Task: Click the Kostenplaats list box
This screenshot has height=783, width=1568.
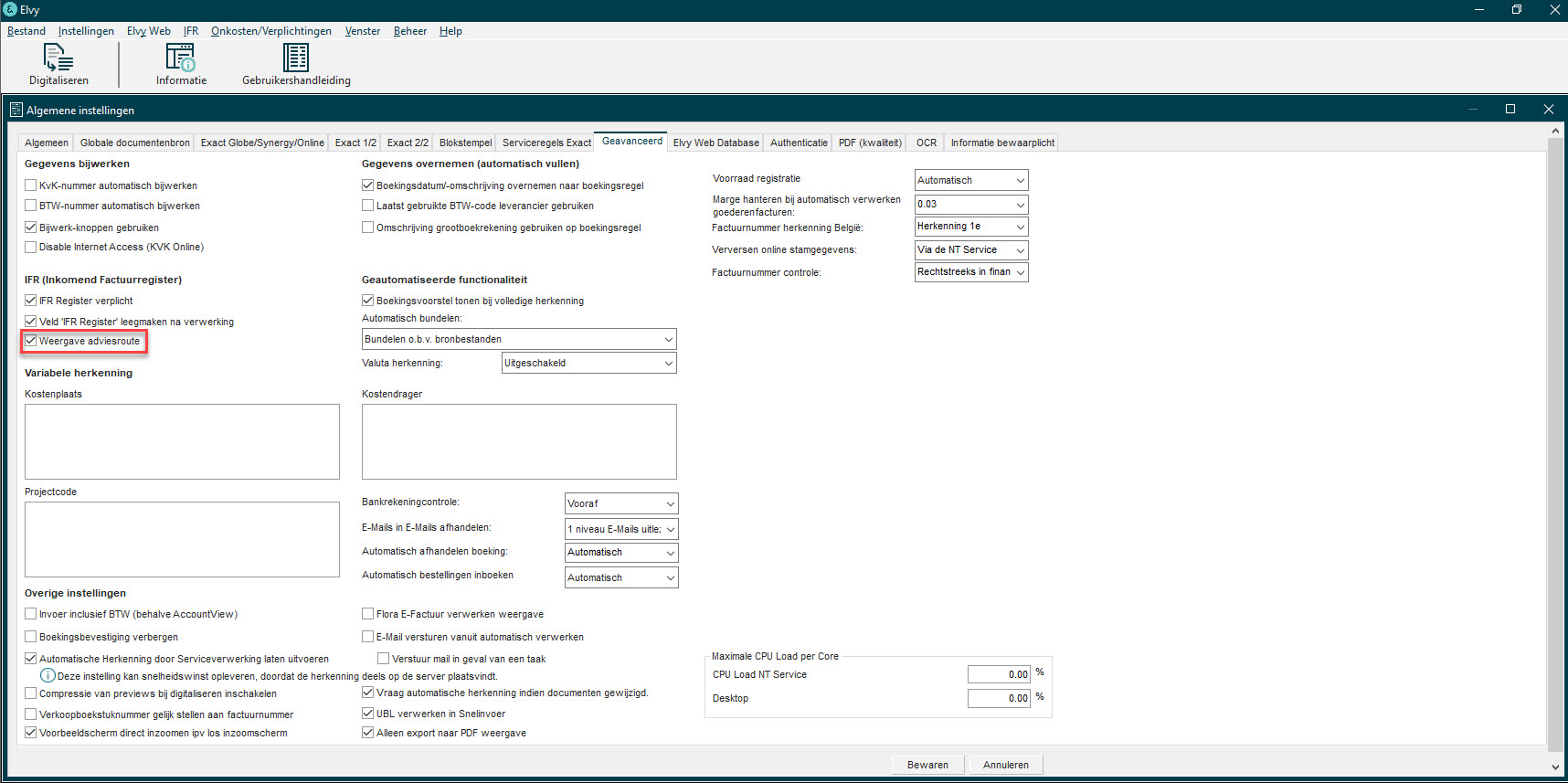Action: [x=182, y=441]
